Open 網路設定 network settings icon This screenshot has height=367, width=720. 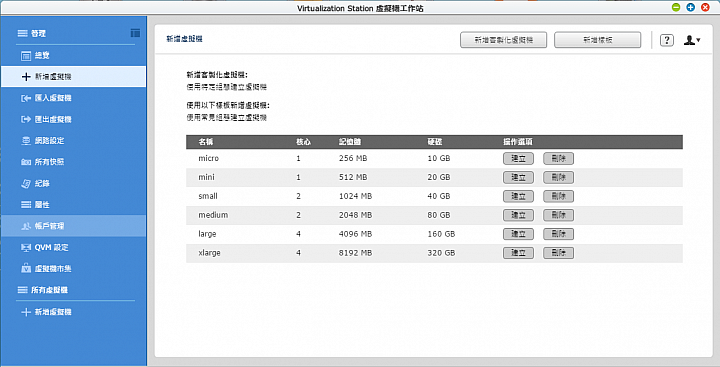pos(26,141)
